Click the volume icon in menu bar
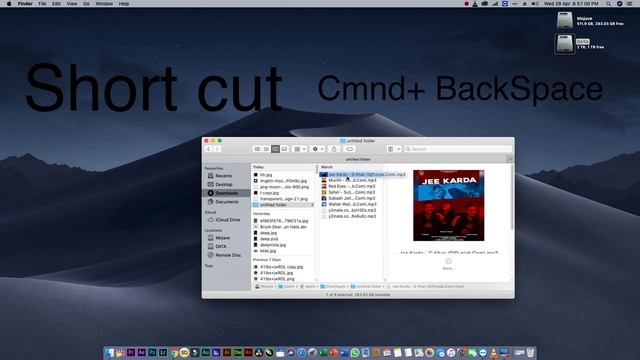The width and height of the screenshot is (640, 360). (535, 4)
